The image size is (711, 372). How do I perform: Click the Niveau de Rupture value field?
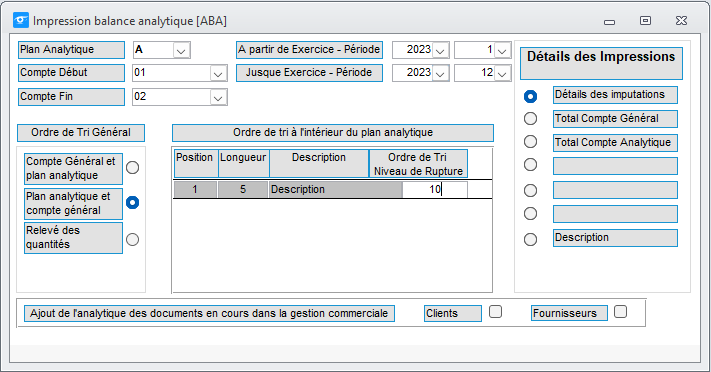pyautogui.click(x=434, y=189)
